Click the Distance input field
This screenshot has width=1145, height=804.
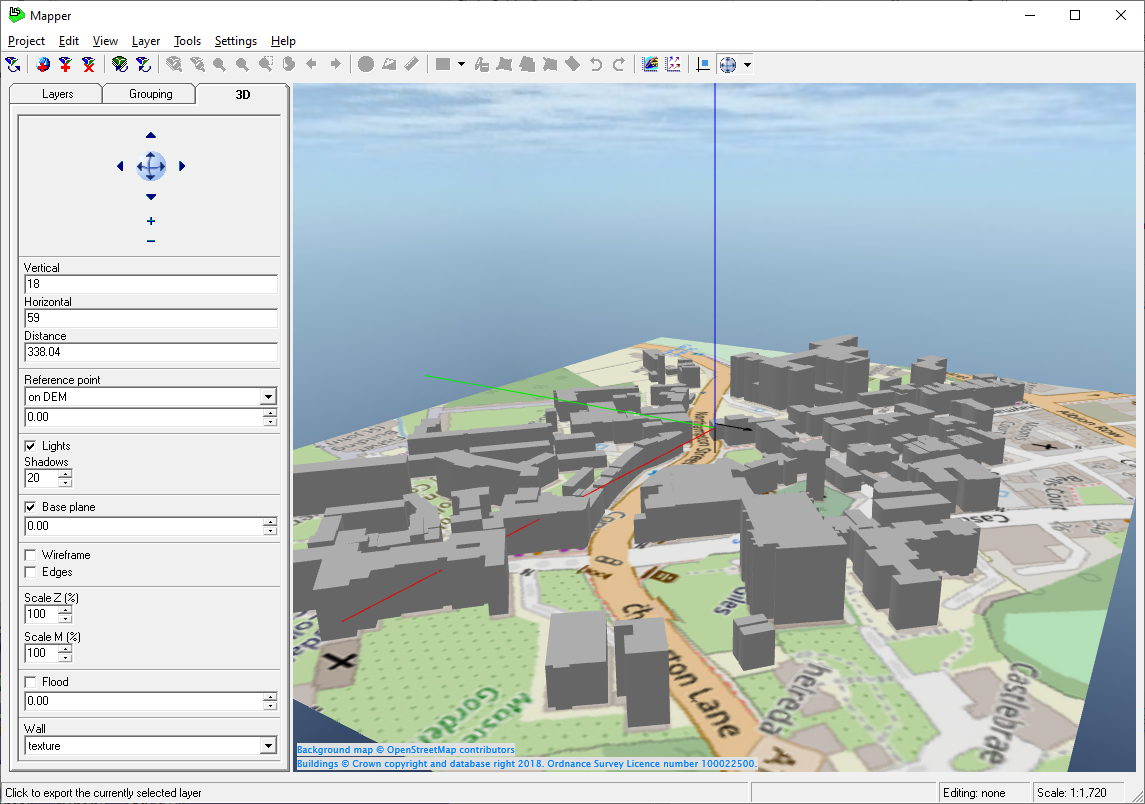(x=150, y=352)
